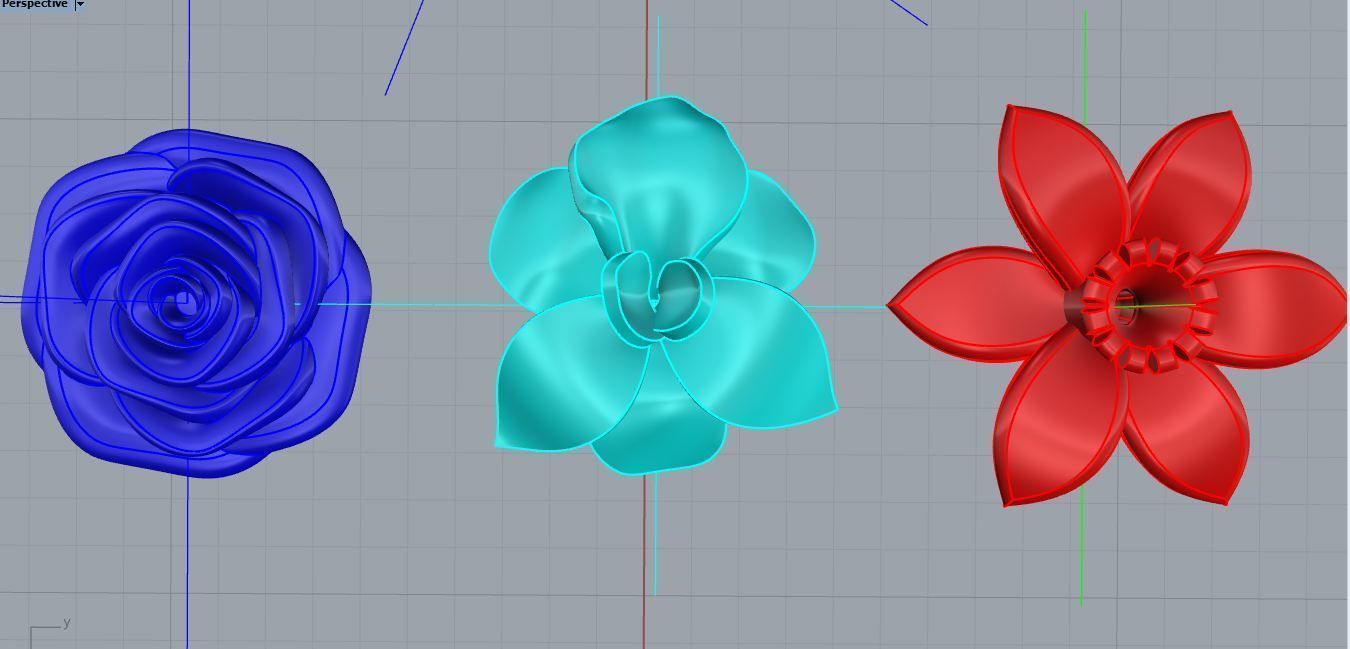The height and width of the screenshot is (649, 1350).
Task: Click the rolled center of cyan flower
Action: coord(657,297)
